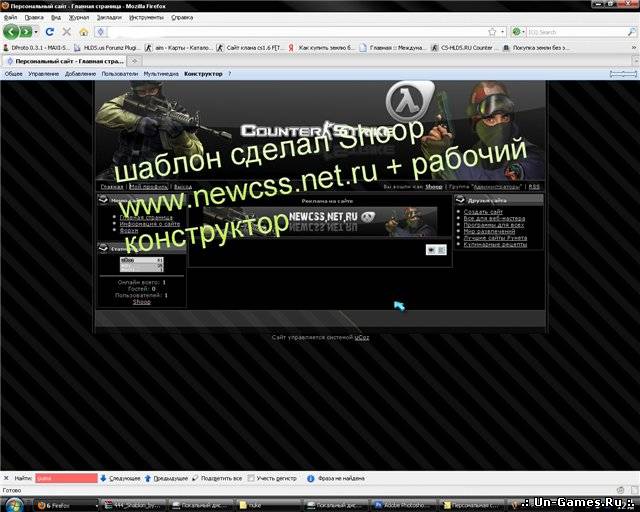
Task: Focus the browser address bar
Action: click(x=296, y=32)
